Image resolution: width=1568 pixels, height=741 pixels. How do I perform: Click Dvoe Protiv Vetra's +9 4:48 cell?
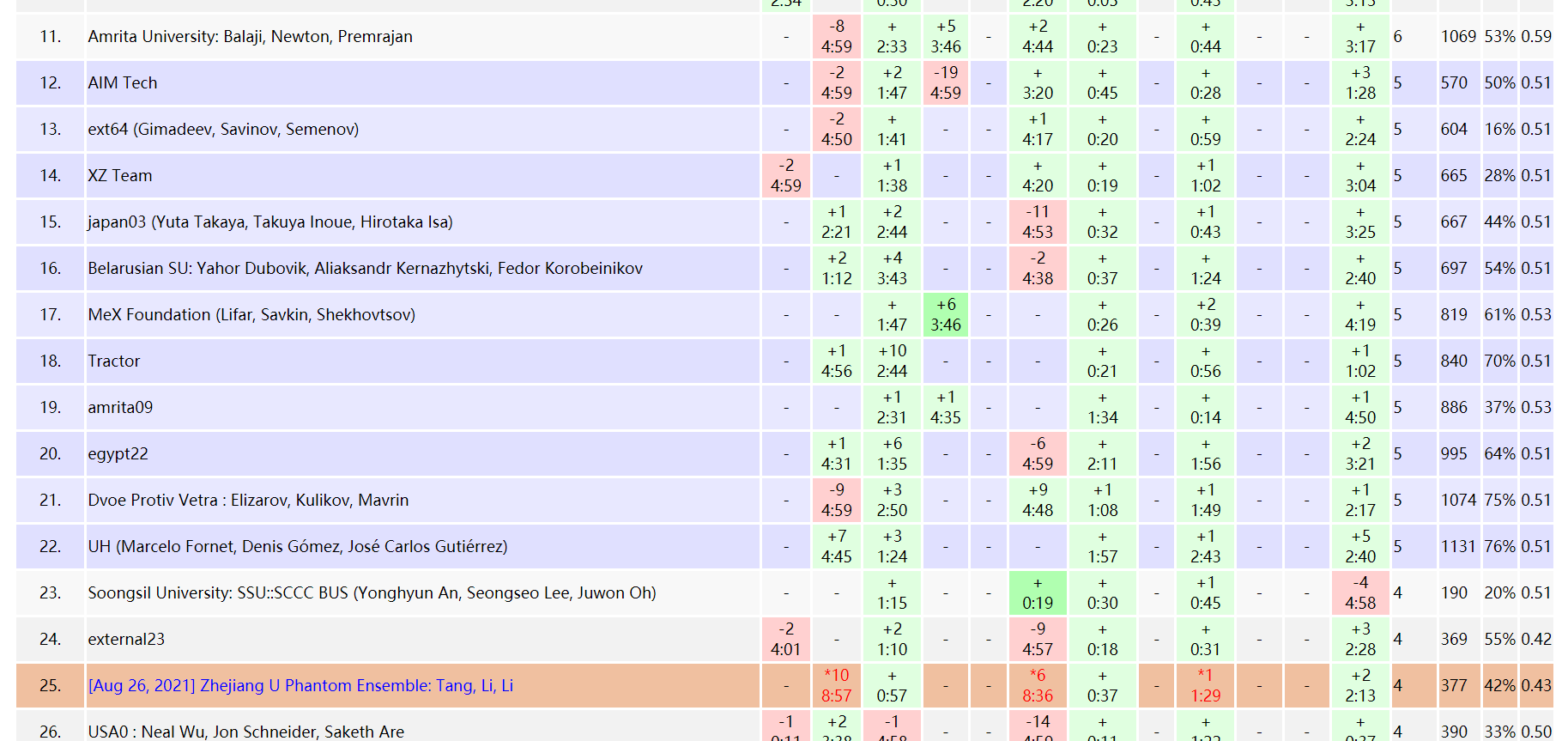coord(1037,501)
